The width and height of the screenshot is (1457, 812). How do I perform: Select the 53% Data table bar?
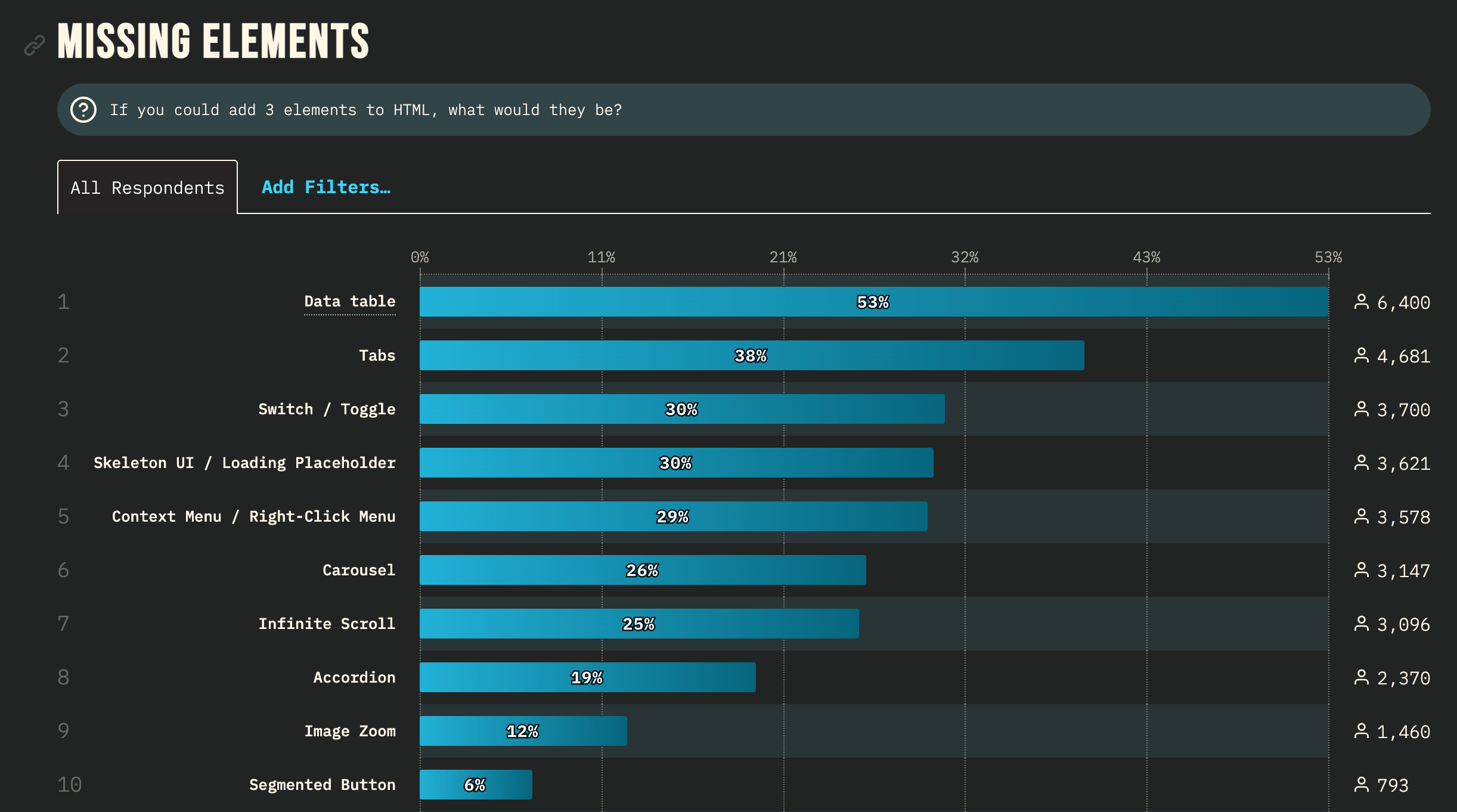(873, 302)
